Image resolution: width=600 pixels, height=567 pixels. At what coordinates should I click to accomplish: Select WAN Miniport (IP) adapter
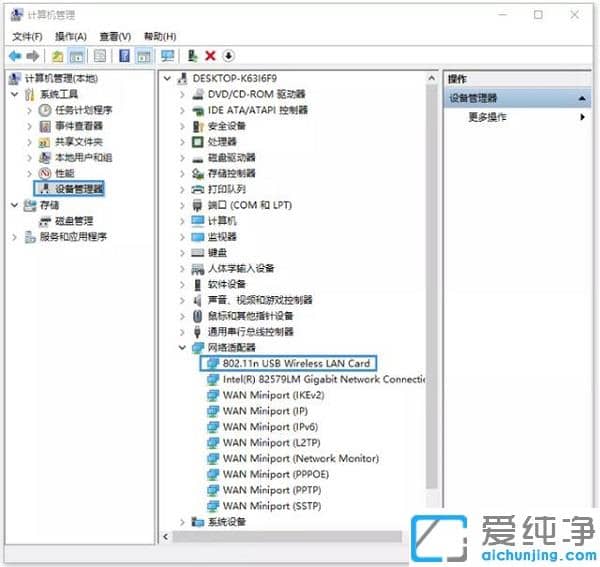(265, 411)
